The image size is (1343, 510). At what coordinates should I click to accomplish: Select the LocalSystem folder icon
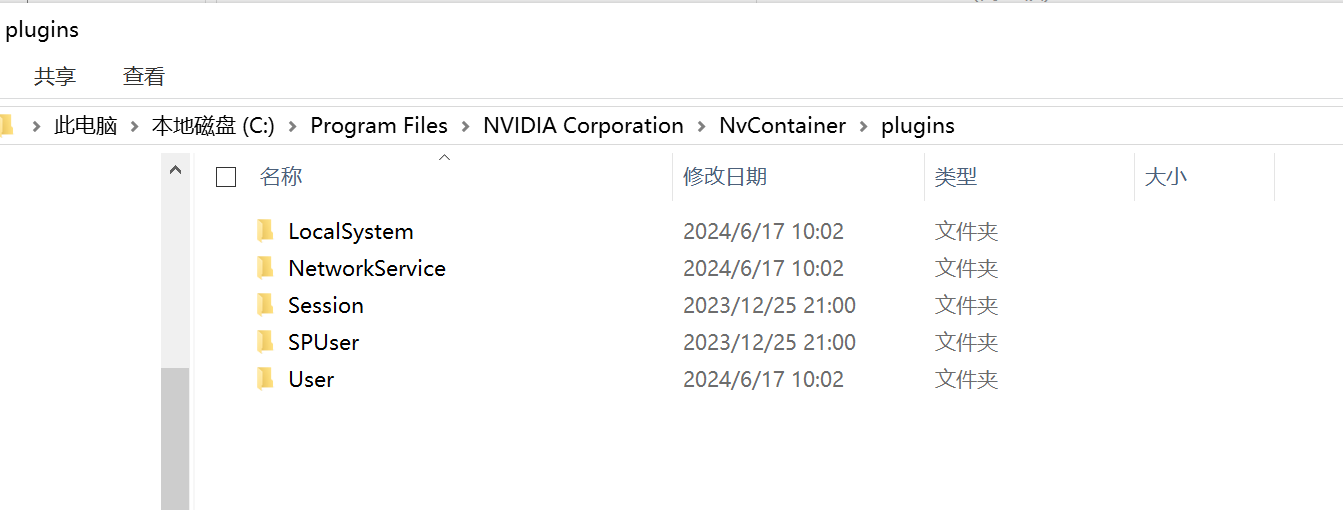click(x=265, y=231)
